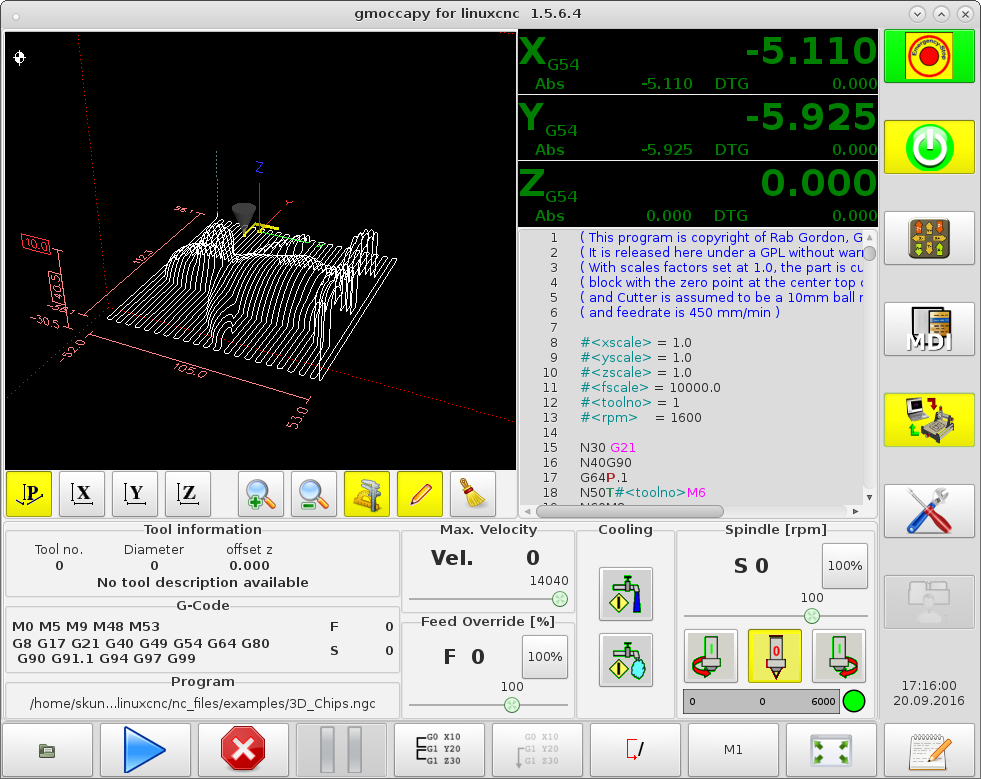Click the X axis DRO readout

coord(698,62)
